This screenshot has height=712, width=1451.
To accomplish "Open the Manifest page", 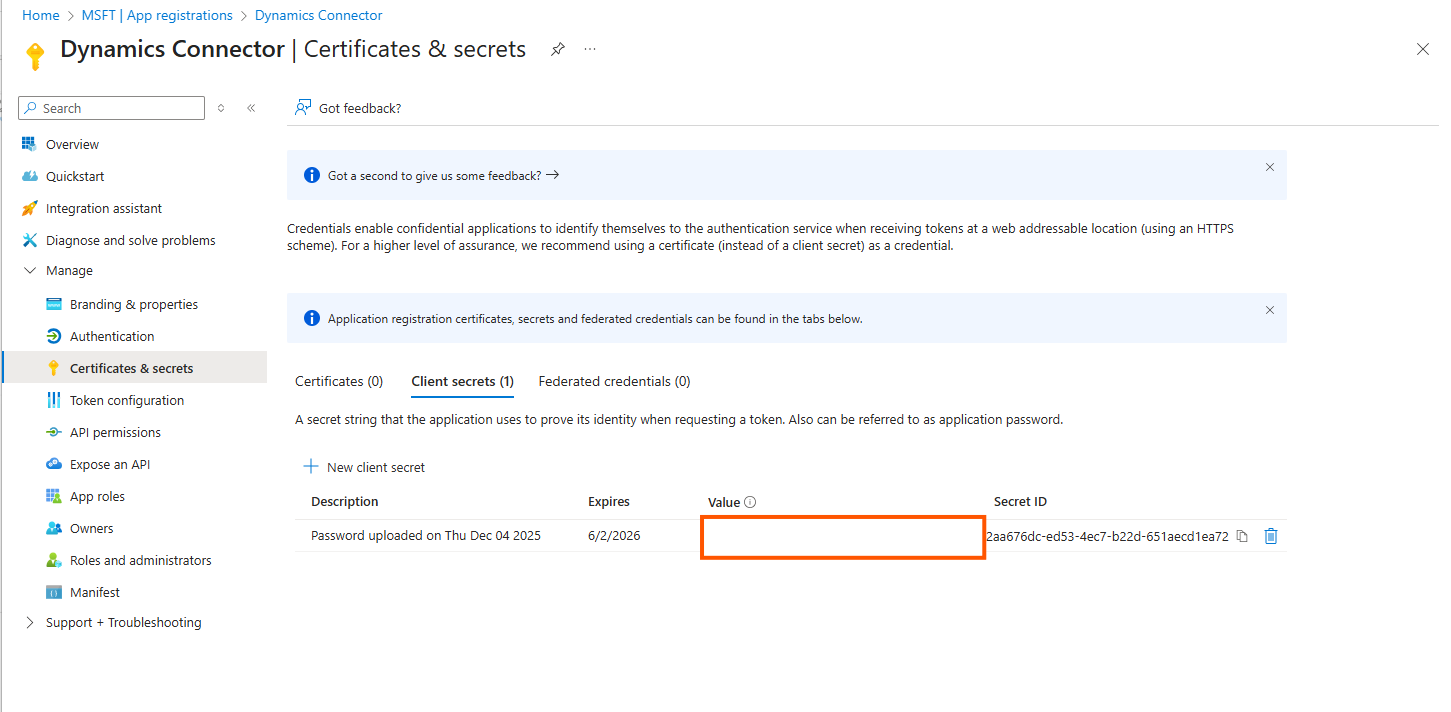I will point(94,592).
